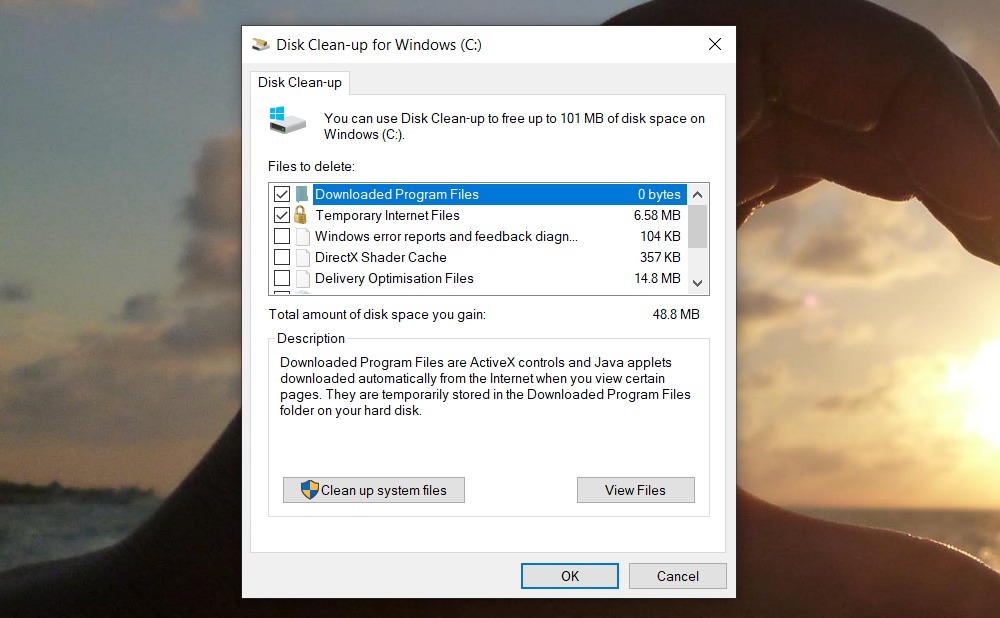Click the Clean up system files button

point(374,490)
